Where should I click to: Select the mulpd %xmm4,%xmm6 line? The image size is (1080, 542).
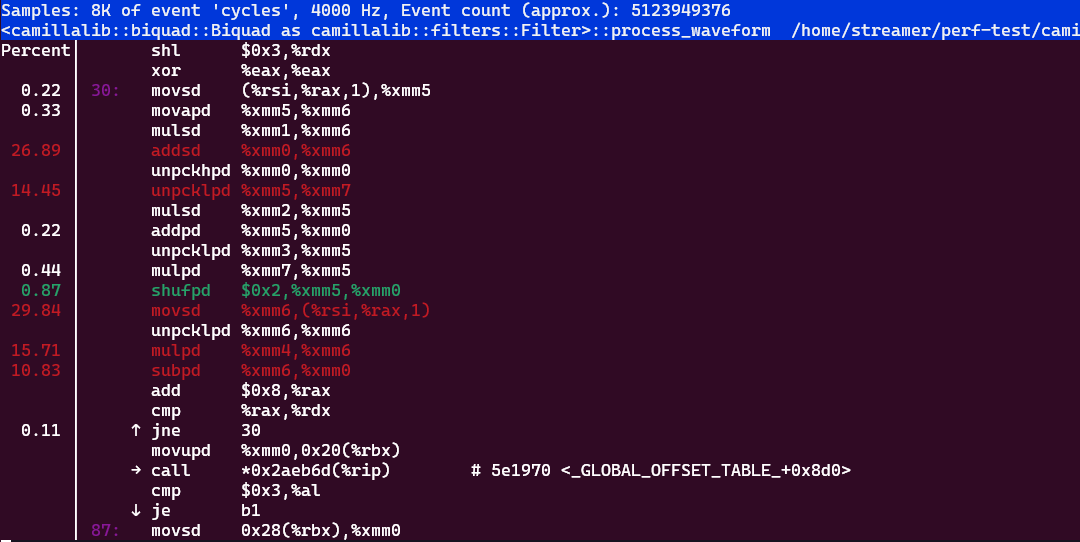[x=251, y=350]
